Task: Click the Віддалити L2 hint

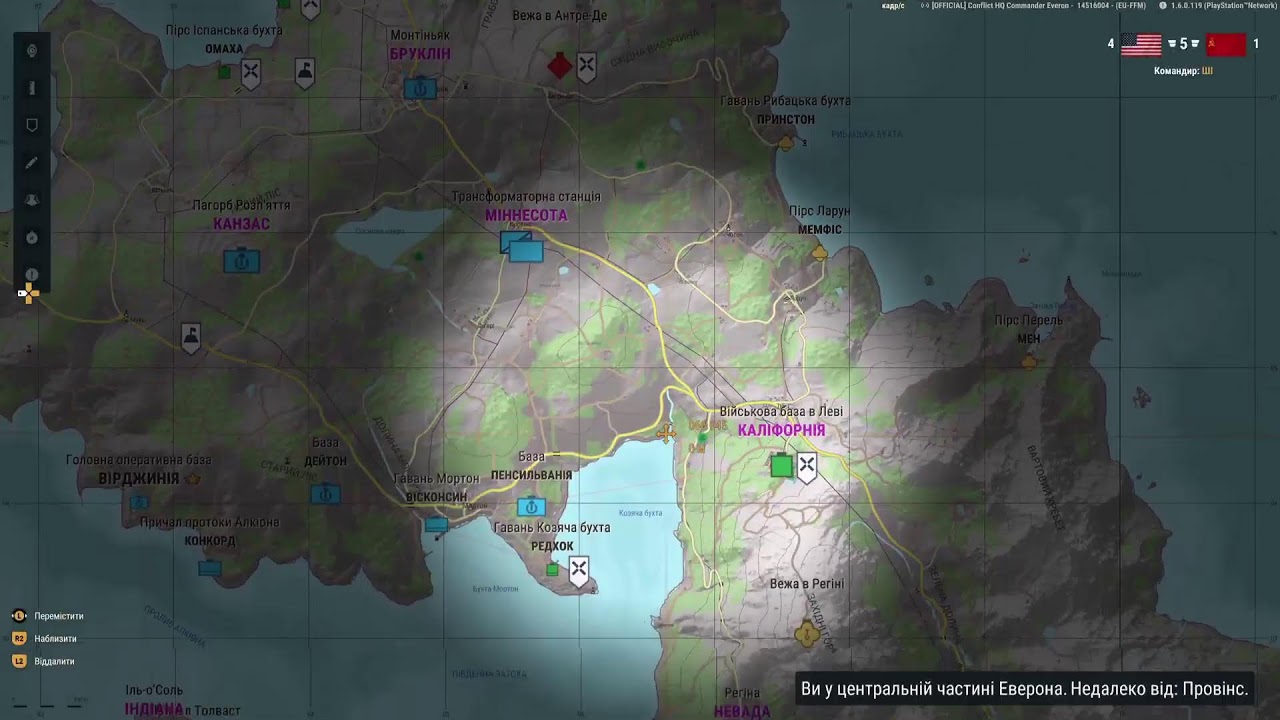Action: tap(43, 661)
